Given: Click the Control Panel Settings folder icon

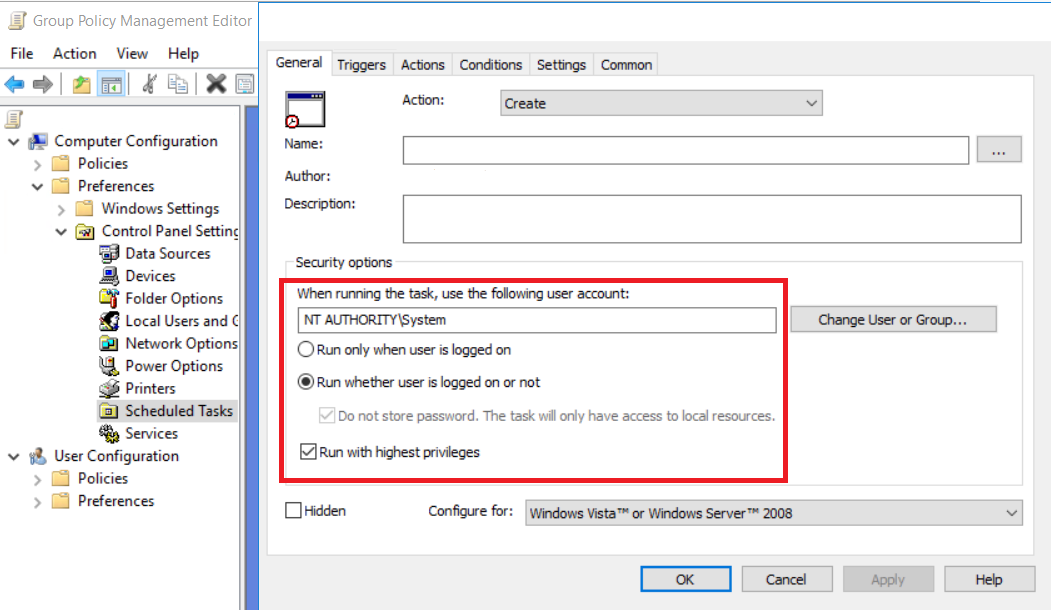Looking at the screenshot, I should pyautogui.click(x=85, y=231).
